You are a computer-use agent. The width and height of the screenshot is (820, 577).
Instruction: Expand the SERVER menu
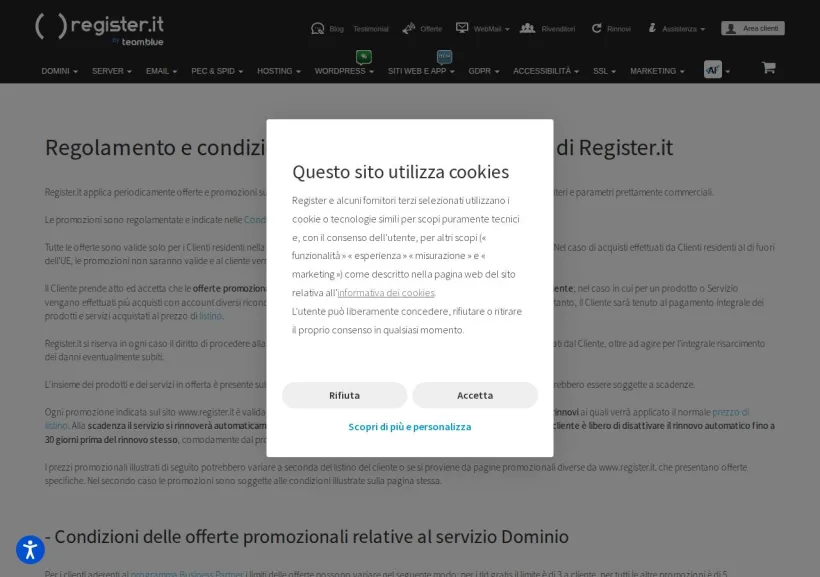click(x=112, y=71)
